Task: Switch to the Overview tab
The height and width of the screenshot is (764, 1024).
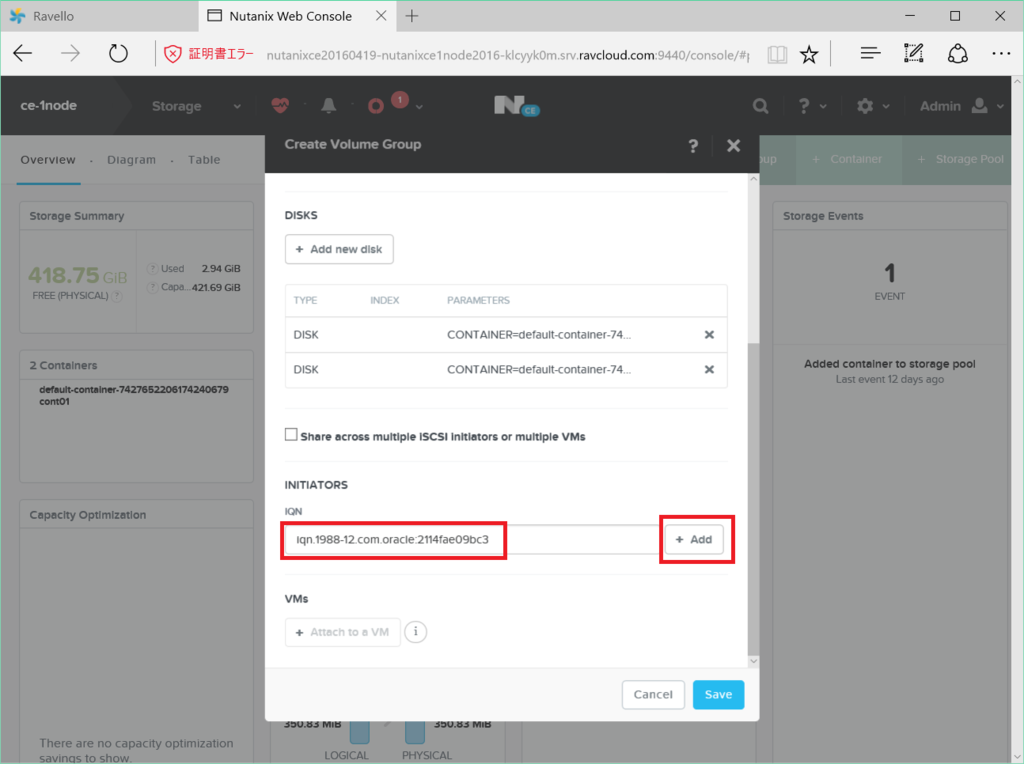Action: (48, 160)
